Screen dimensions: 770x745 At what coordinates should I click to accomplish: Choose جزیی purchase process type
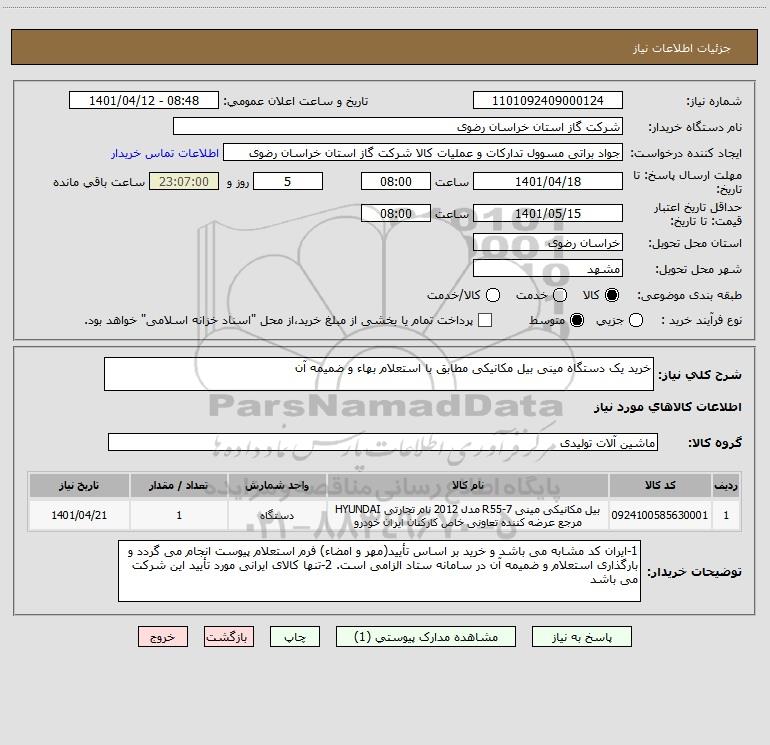(635, 321)
